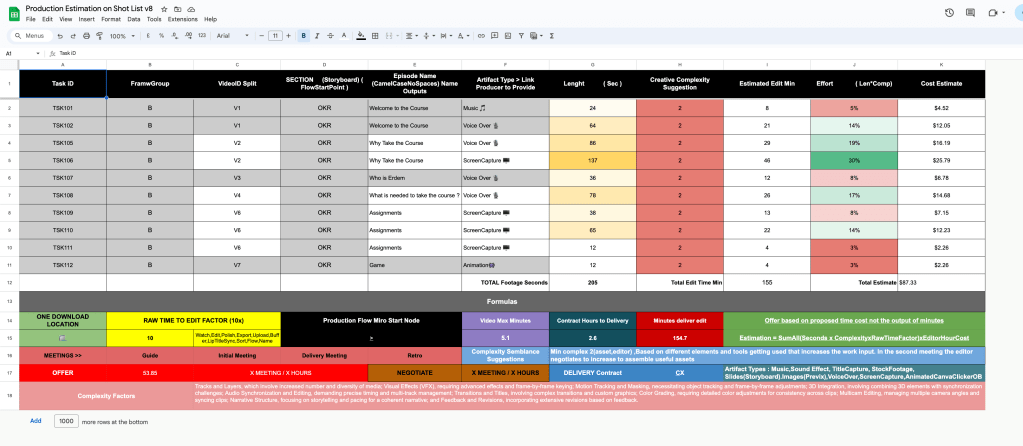
Task: Open the text color picker
Action: (x=344, y=36)
